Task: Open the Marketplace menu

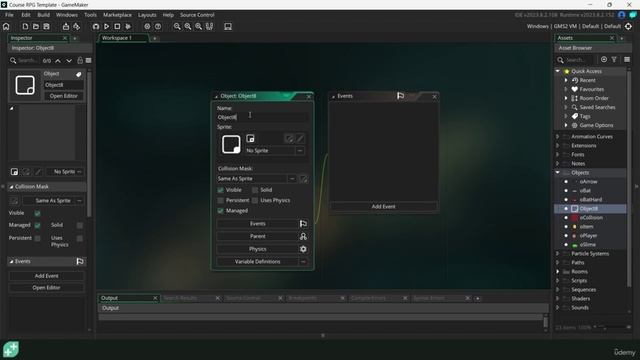Action: pos(117,15)
